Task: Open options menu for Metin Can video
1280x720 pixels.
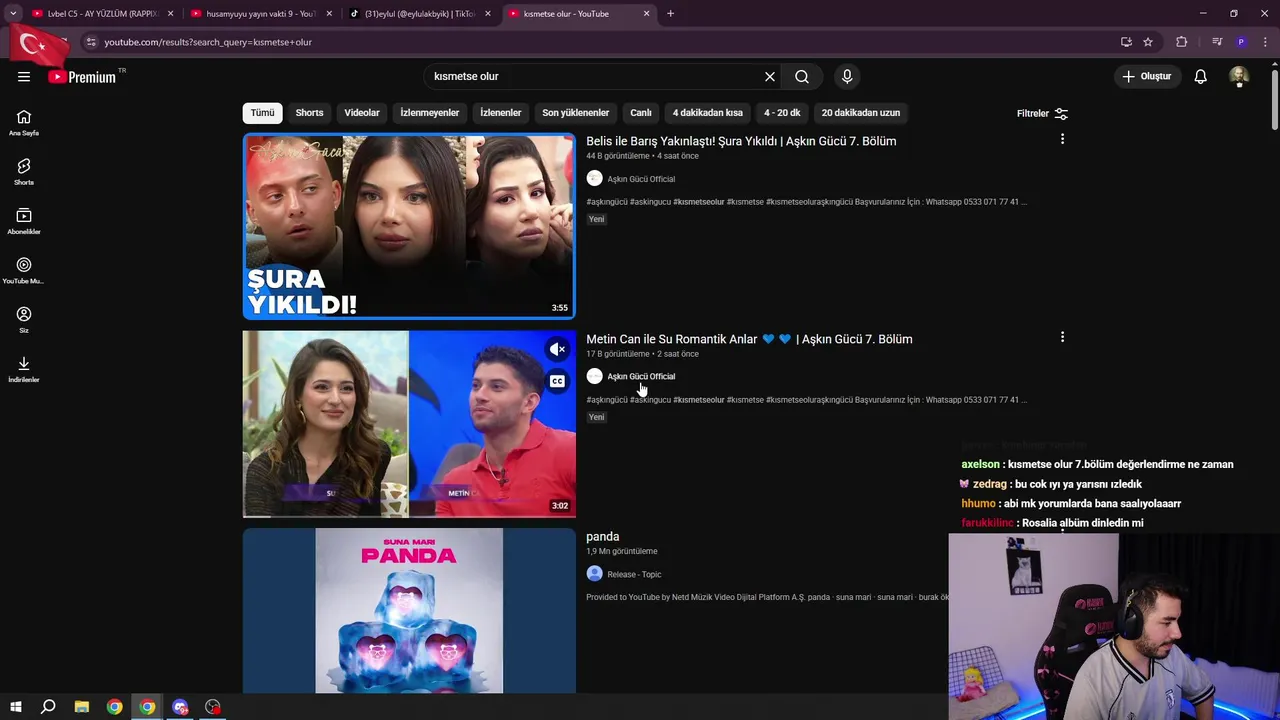Action: tap(1062, 338)
